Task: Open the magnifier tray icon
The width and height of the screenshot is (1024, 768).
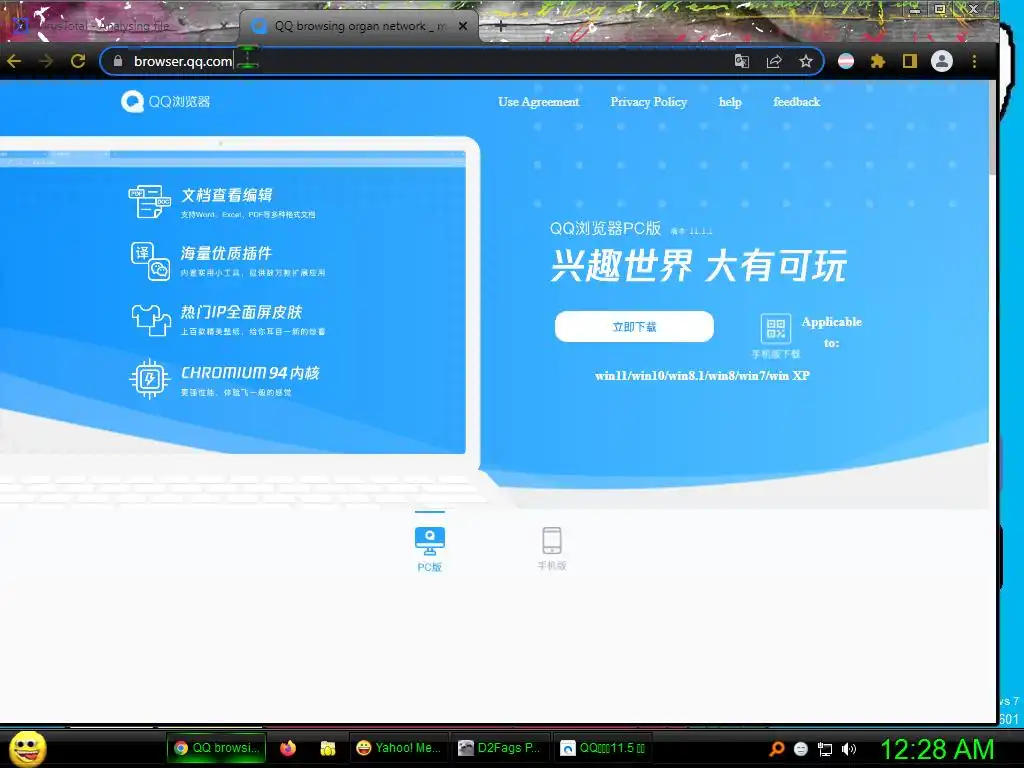Action: pos(777,748)
